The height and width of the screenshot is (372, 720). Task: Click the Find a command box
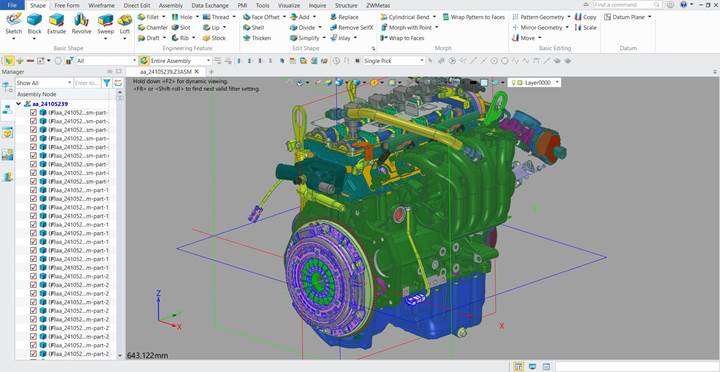point(627,5)
